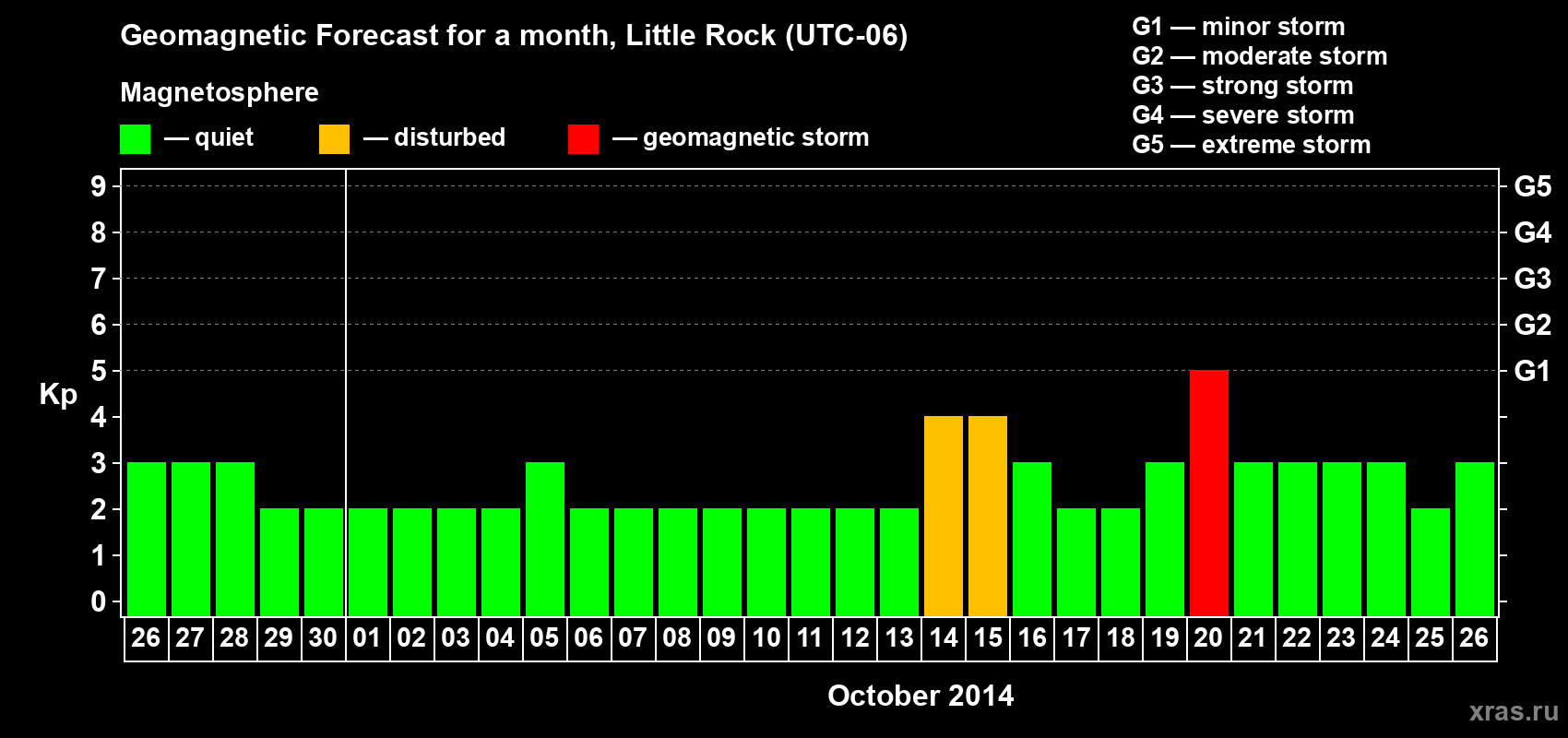Click the right-axis "G4" level label

click(x=1533, y=232)
